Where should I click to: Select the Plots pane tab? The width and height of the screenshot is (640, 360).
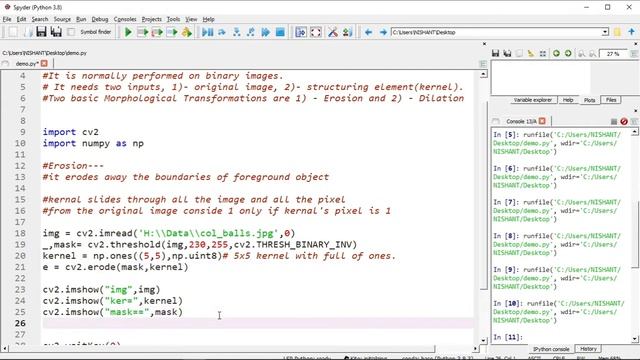point(589,100)
